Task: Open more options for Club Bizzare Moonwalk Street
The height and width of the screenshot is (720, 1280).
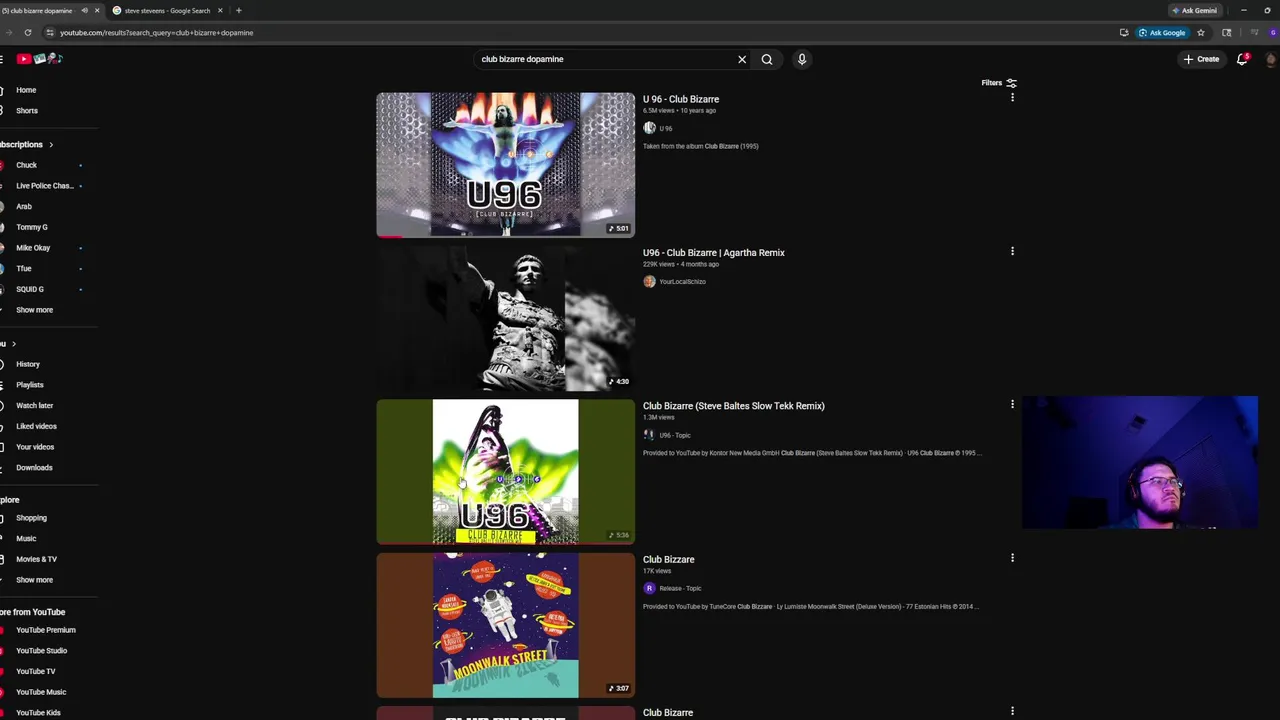Action: click(x=1012, y=557)
